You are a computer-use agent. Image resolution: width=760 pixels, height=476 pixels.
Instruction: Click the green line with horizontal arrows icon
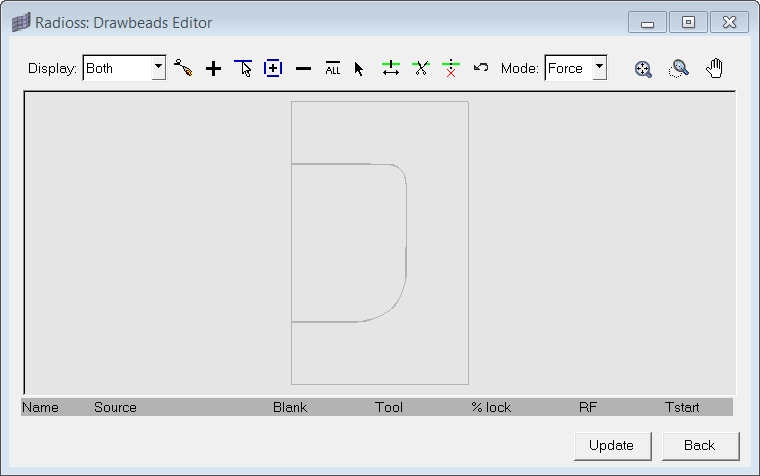coord(391,69)
